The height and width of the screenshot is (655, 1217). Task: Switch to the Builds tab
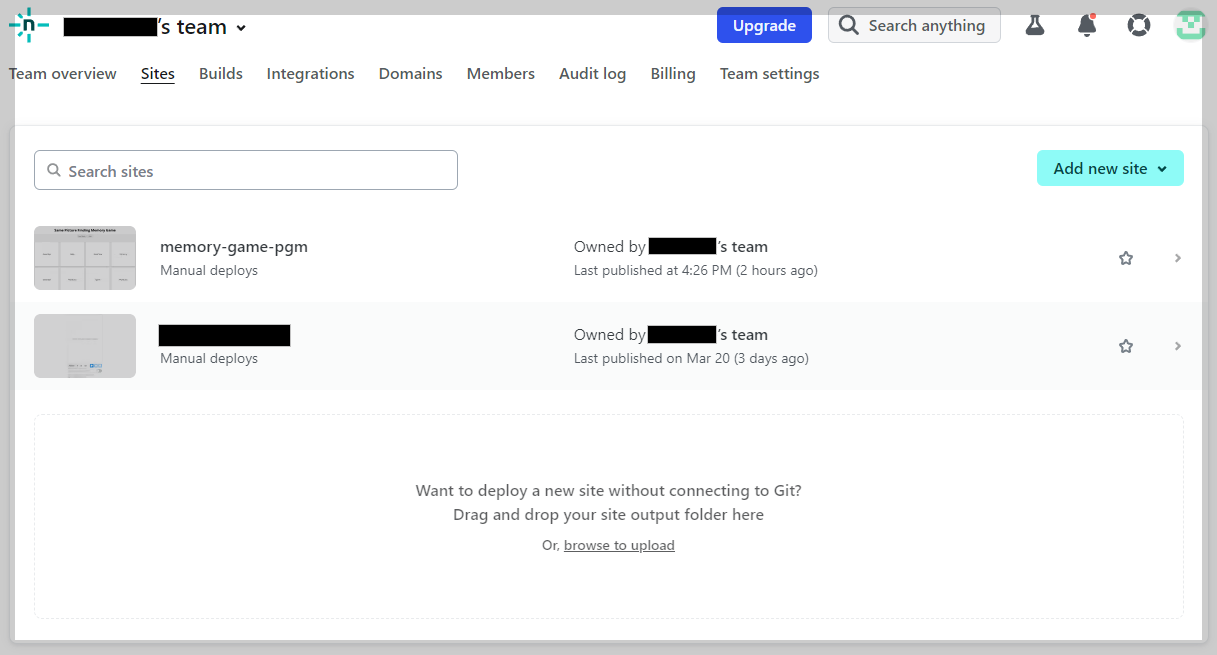(x=221, y=74)
